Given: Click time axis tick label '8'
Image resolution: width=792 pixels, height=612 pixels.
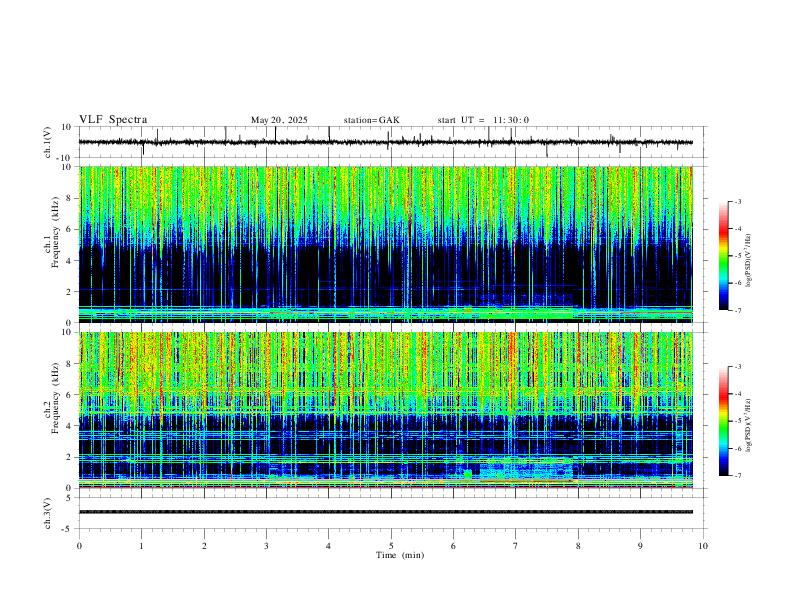Looking at the screenshot, I should tap(578, 546).
